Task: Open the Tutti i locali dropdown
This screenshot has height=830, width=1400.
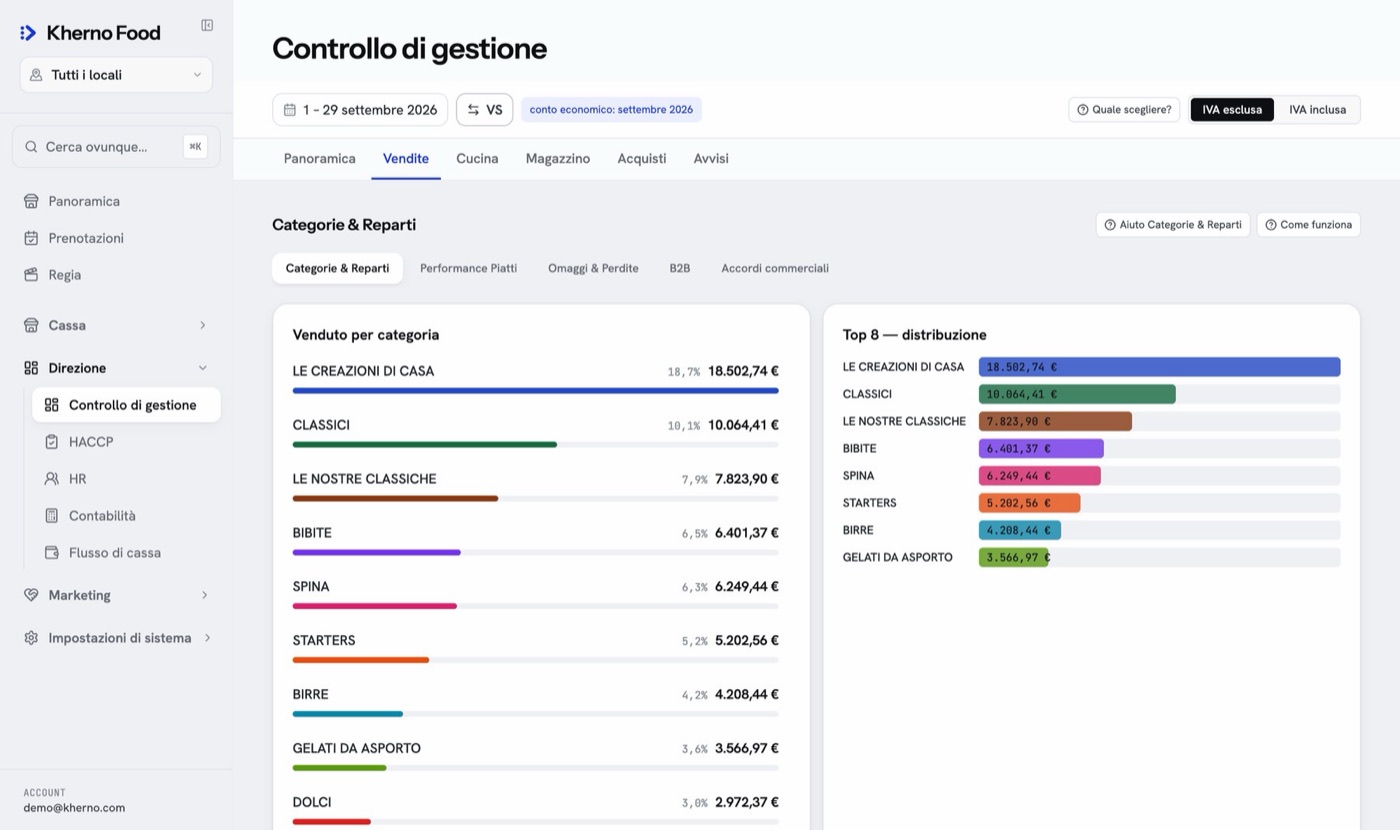Action: (116, 75)
